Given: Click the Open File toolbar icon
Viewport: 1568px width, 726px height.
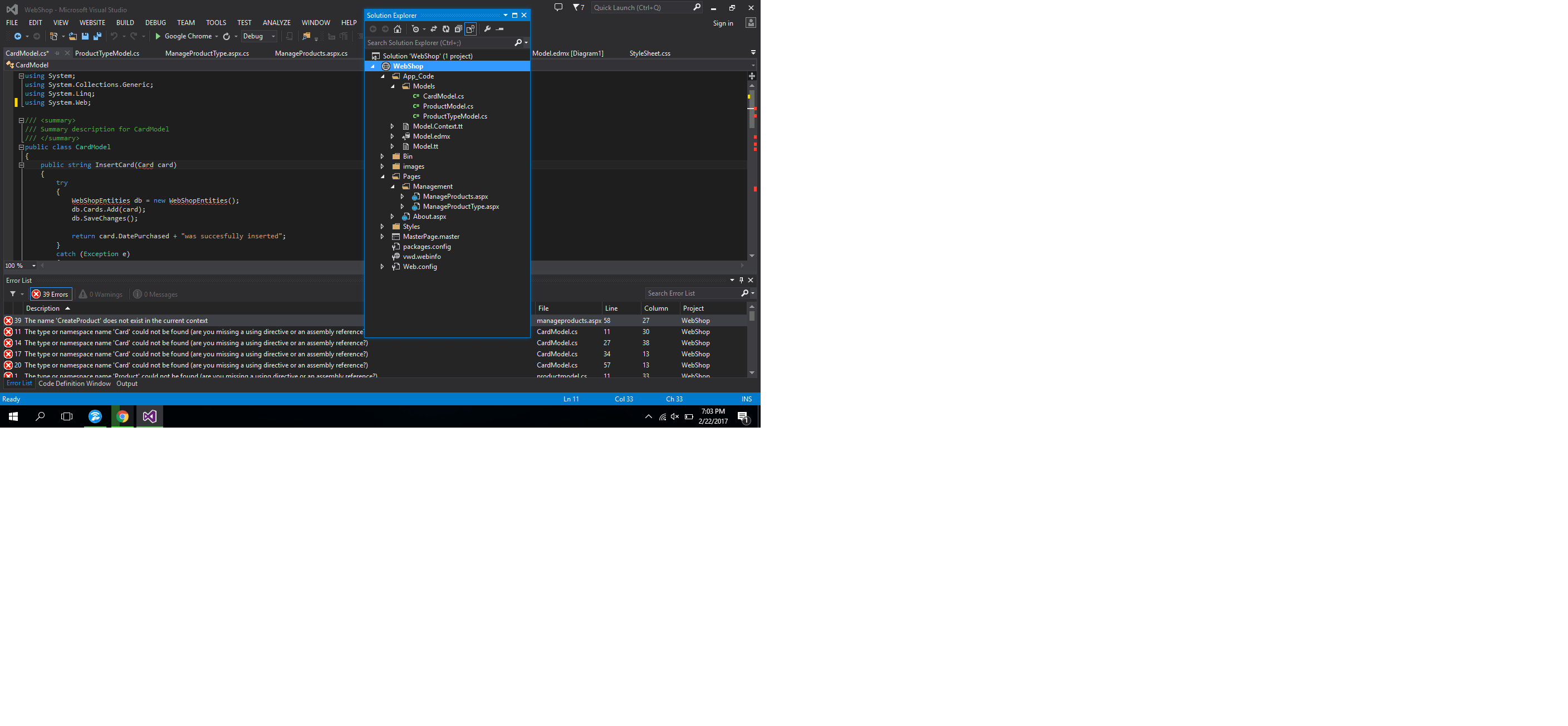Looking at the screenshot, I should point(72,37).
